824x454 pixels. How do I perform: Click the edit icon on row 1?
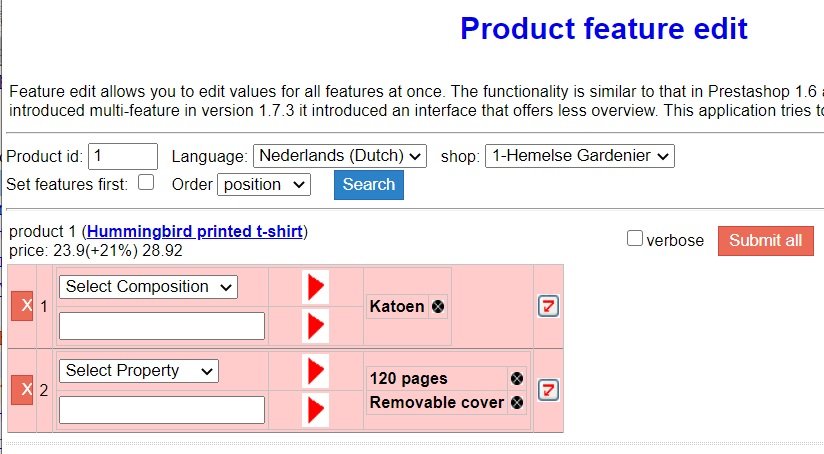point(547,306)
